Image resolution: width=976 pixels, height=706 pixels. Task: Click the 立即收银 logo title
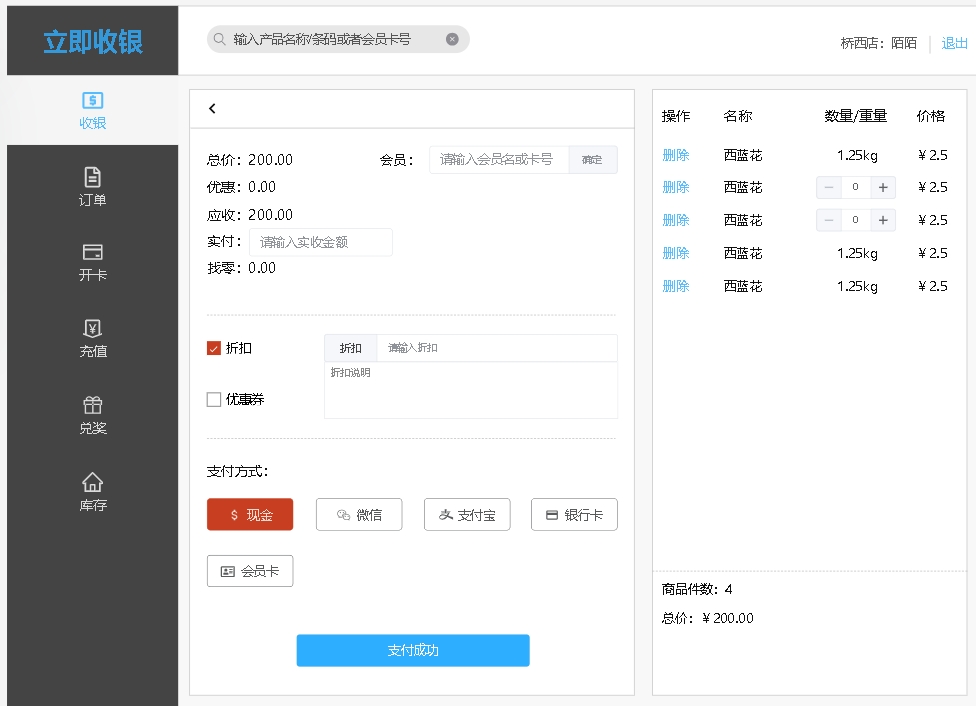tap(93, 42)
